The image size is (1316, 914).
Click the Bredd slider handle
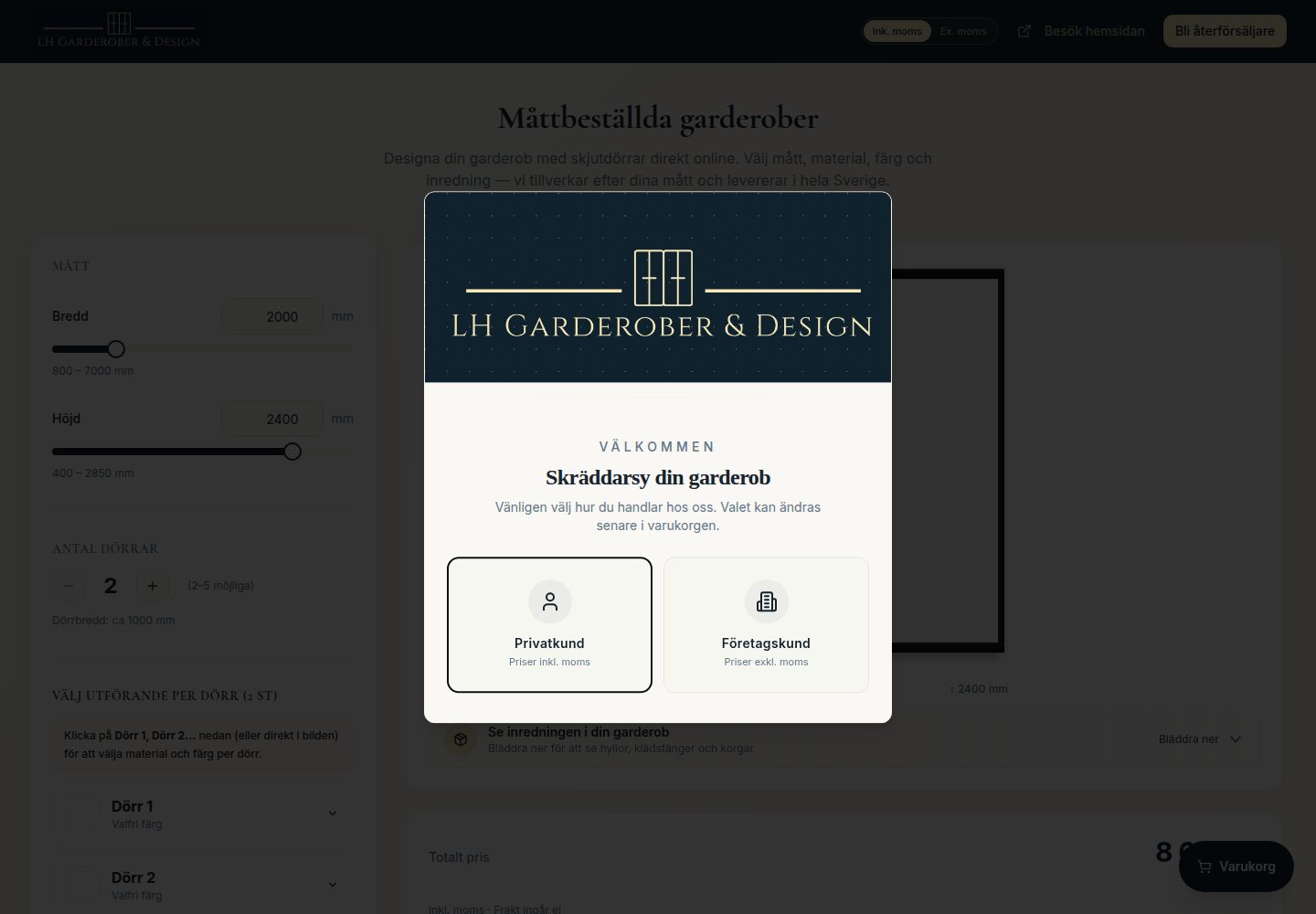point(116,349)
